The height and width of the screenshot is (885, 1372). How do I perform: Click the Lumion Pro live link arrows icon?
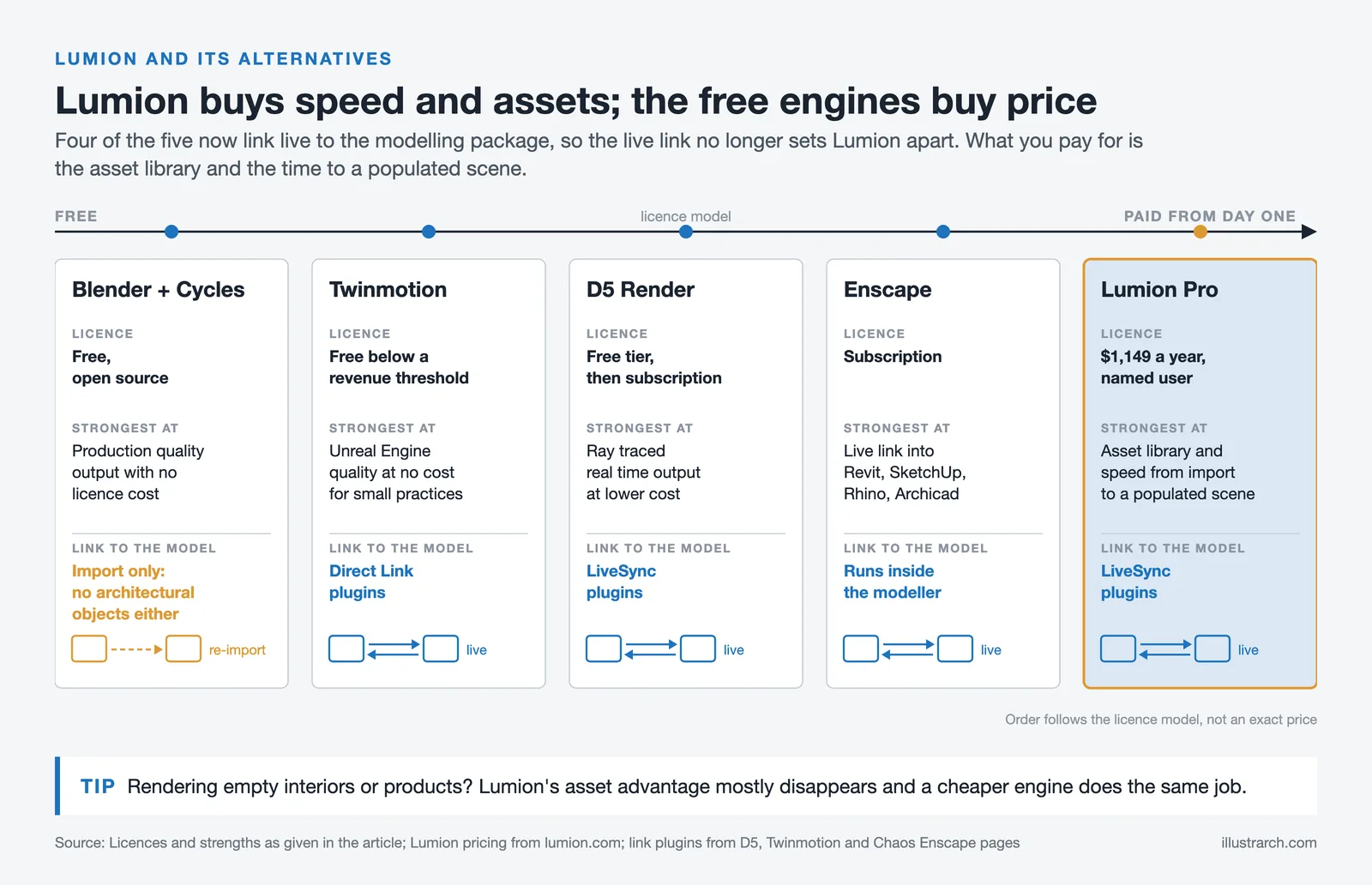1165,649
